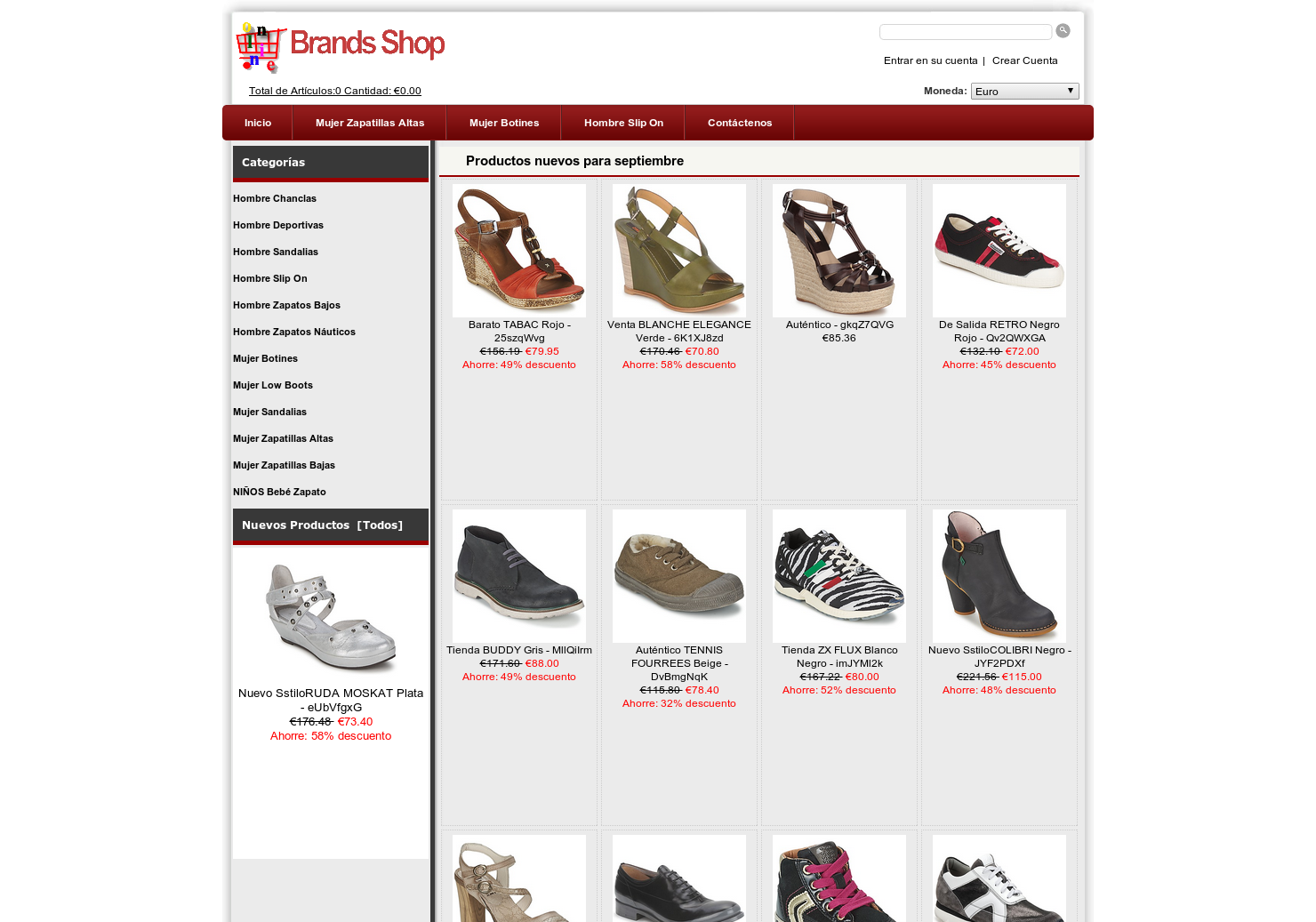This screenshot has width=1316, height=922.
Task: Open the De Salida RETRO Negro Rojo product link
Action: tap(999, 331)
